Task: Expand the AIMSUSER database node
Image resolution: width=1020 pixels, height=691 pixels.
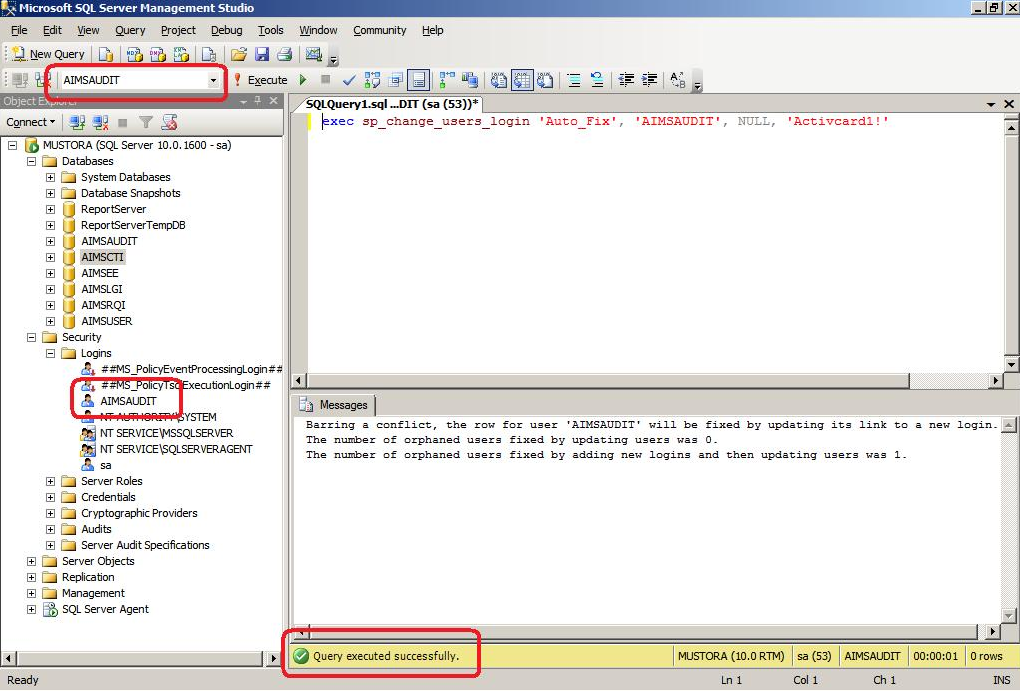Action: [x=50, y=321]
